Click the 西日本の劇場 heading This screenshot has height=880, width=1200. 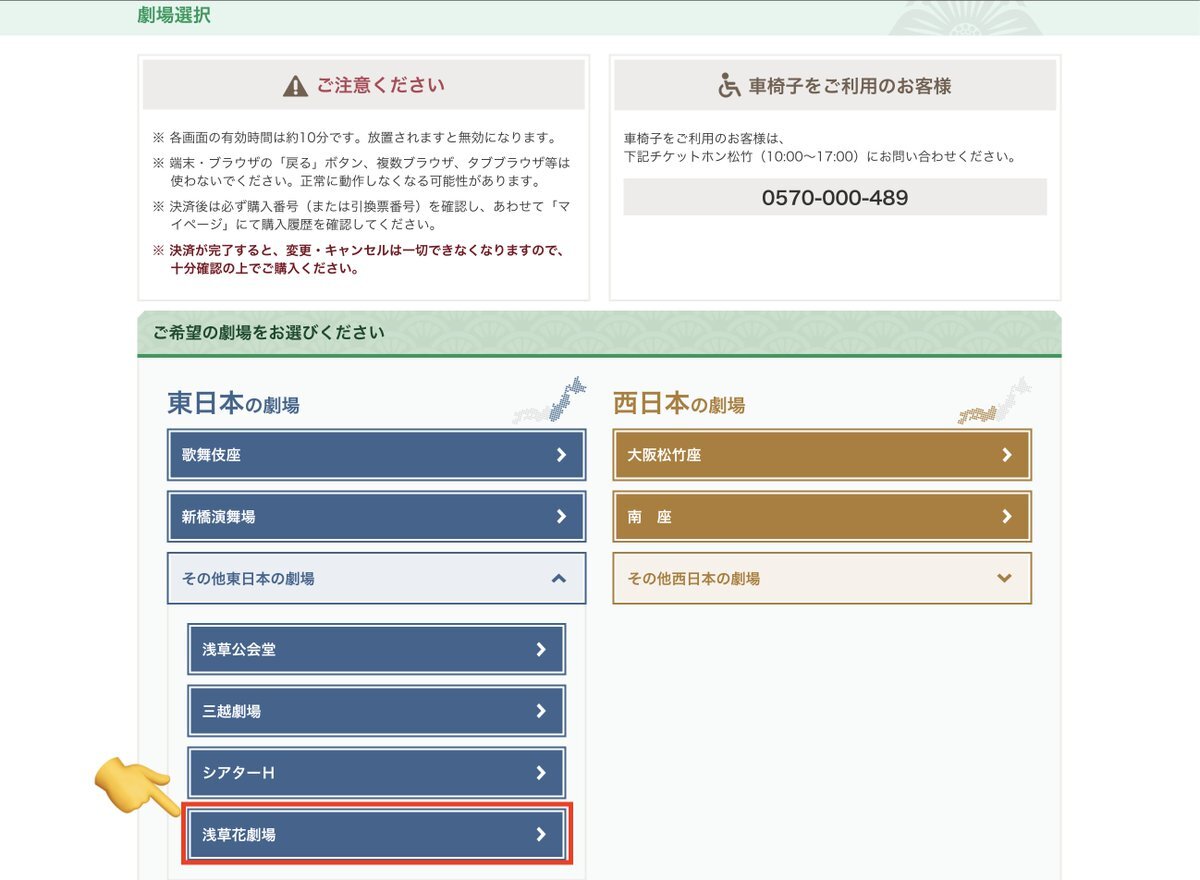679,403
